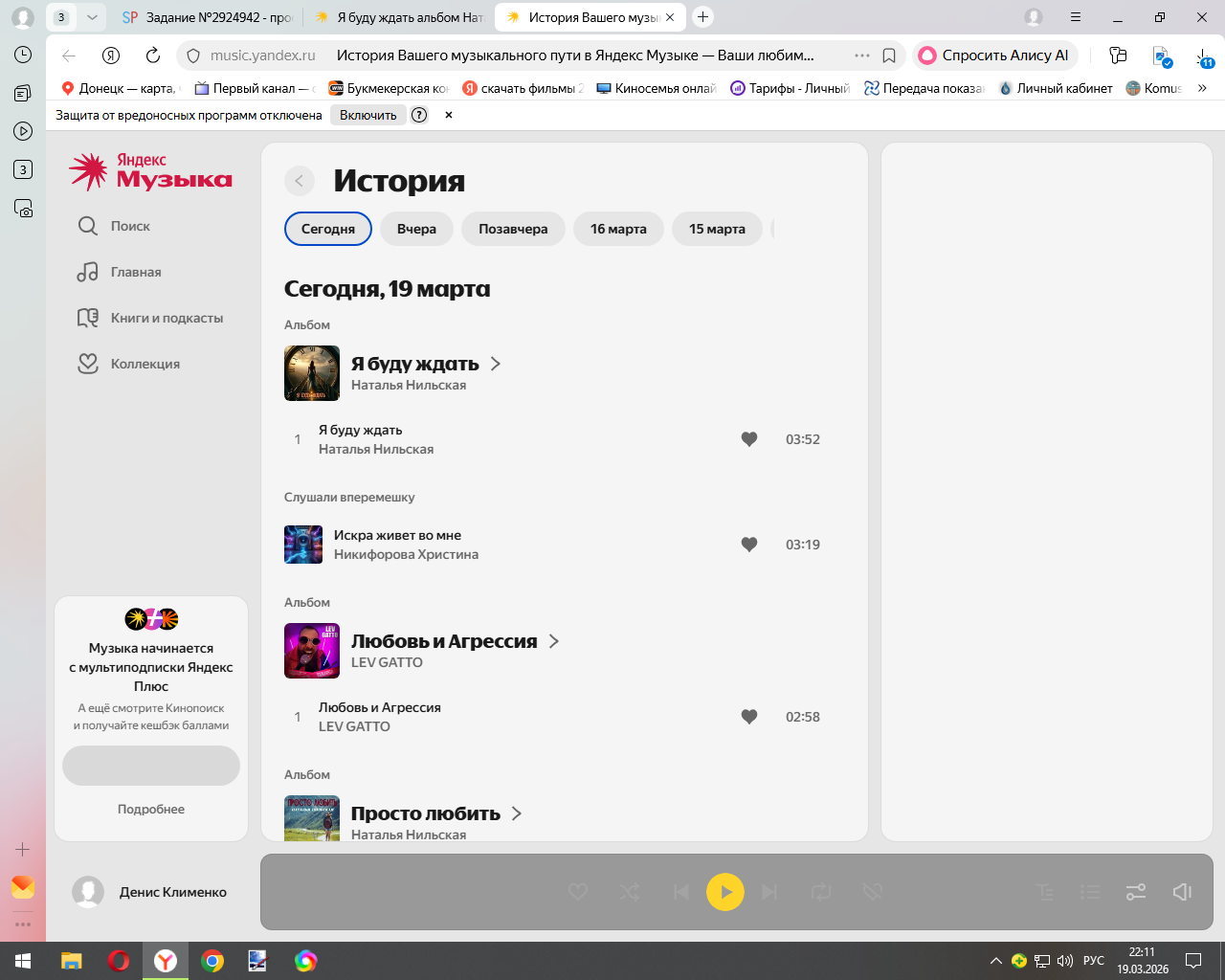Expand album Просто любить chevron

[517, 813]
